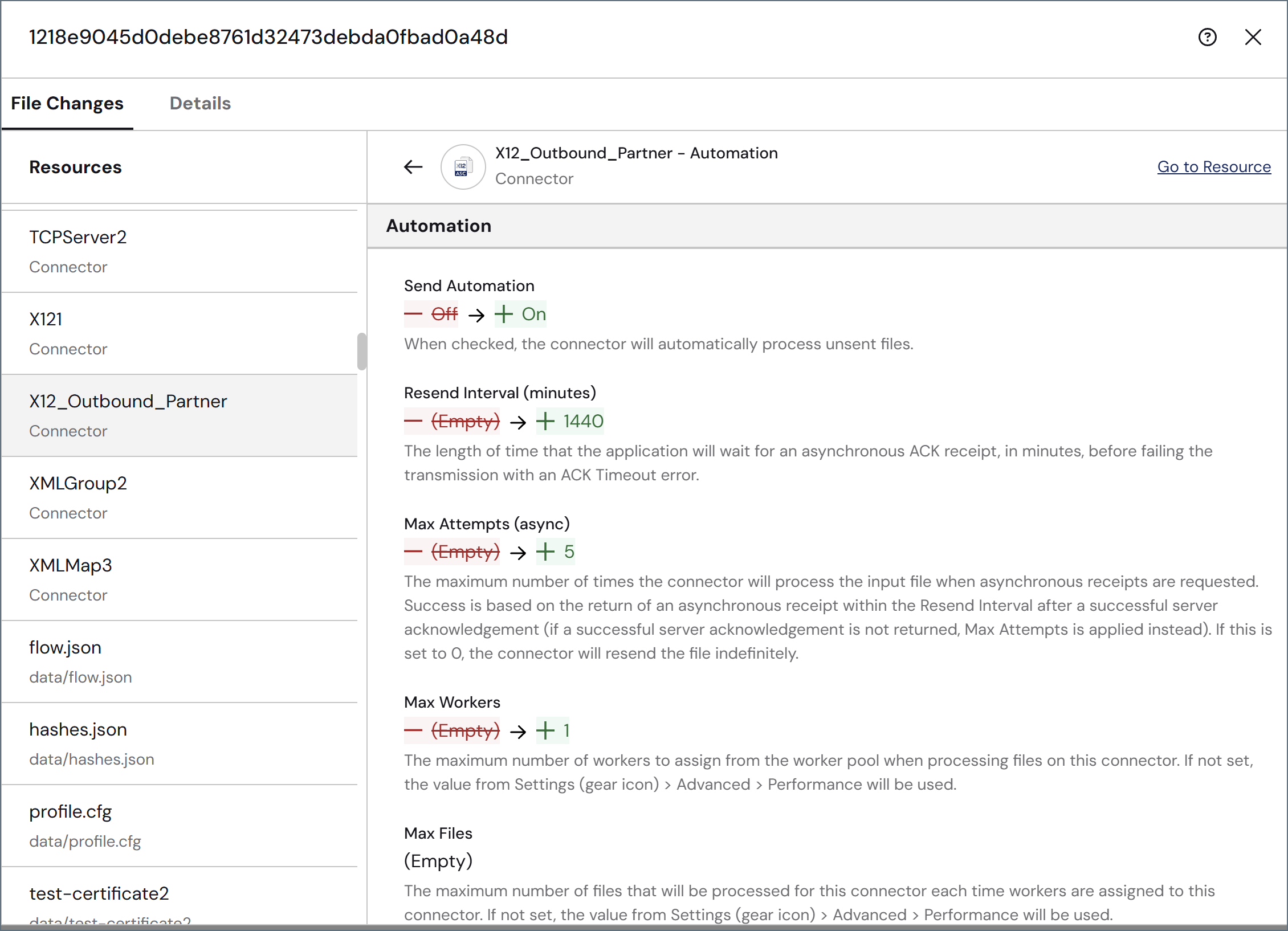Screen dimensions: 1288x931
Task: Click removed (Empty) under Max Attempts
Action: 452,552
